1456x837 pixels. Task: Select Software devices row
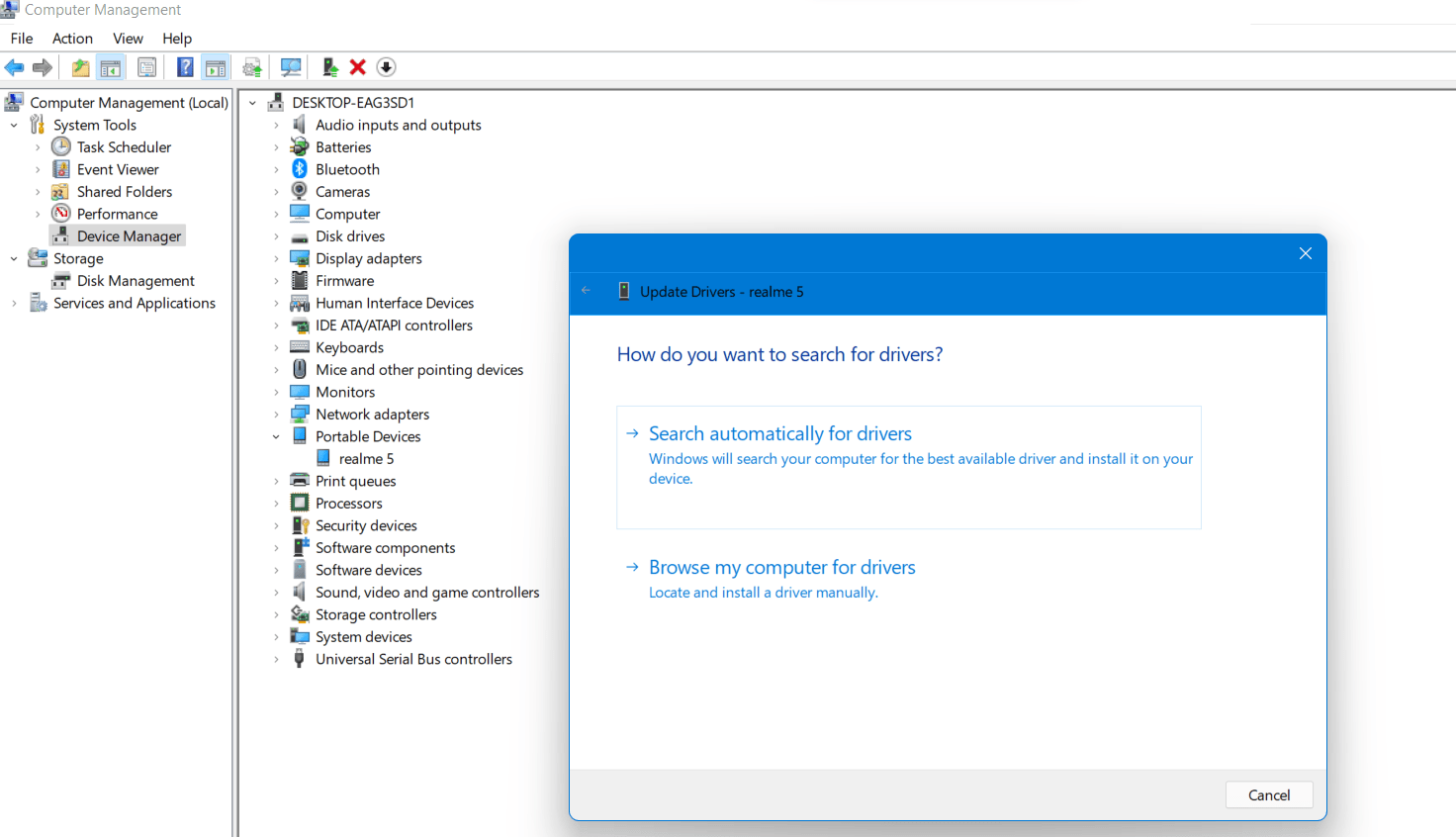(x=368, y=570)
